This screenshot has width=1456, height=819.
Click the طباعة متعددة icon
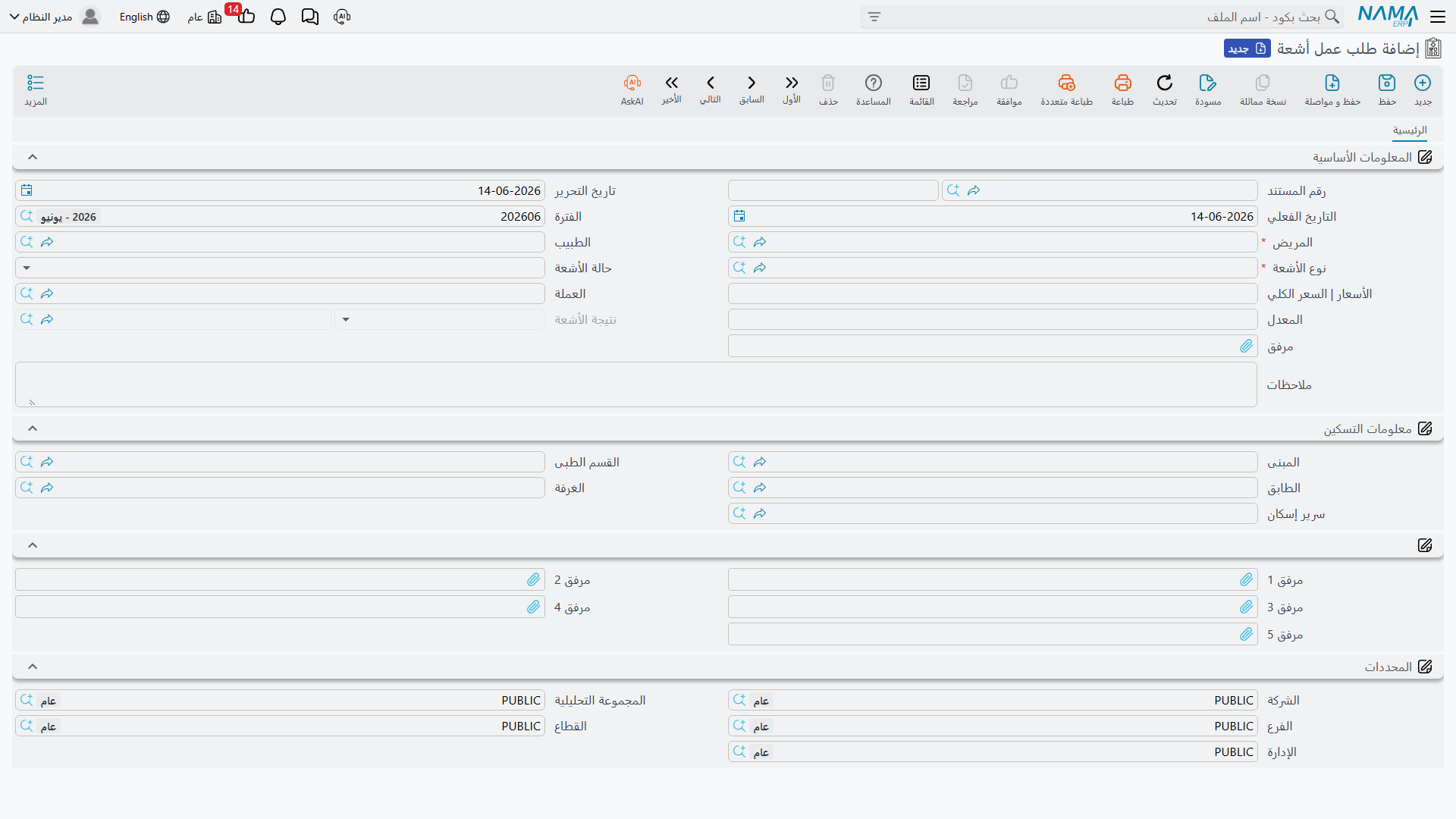[x=1067, y=83]
